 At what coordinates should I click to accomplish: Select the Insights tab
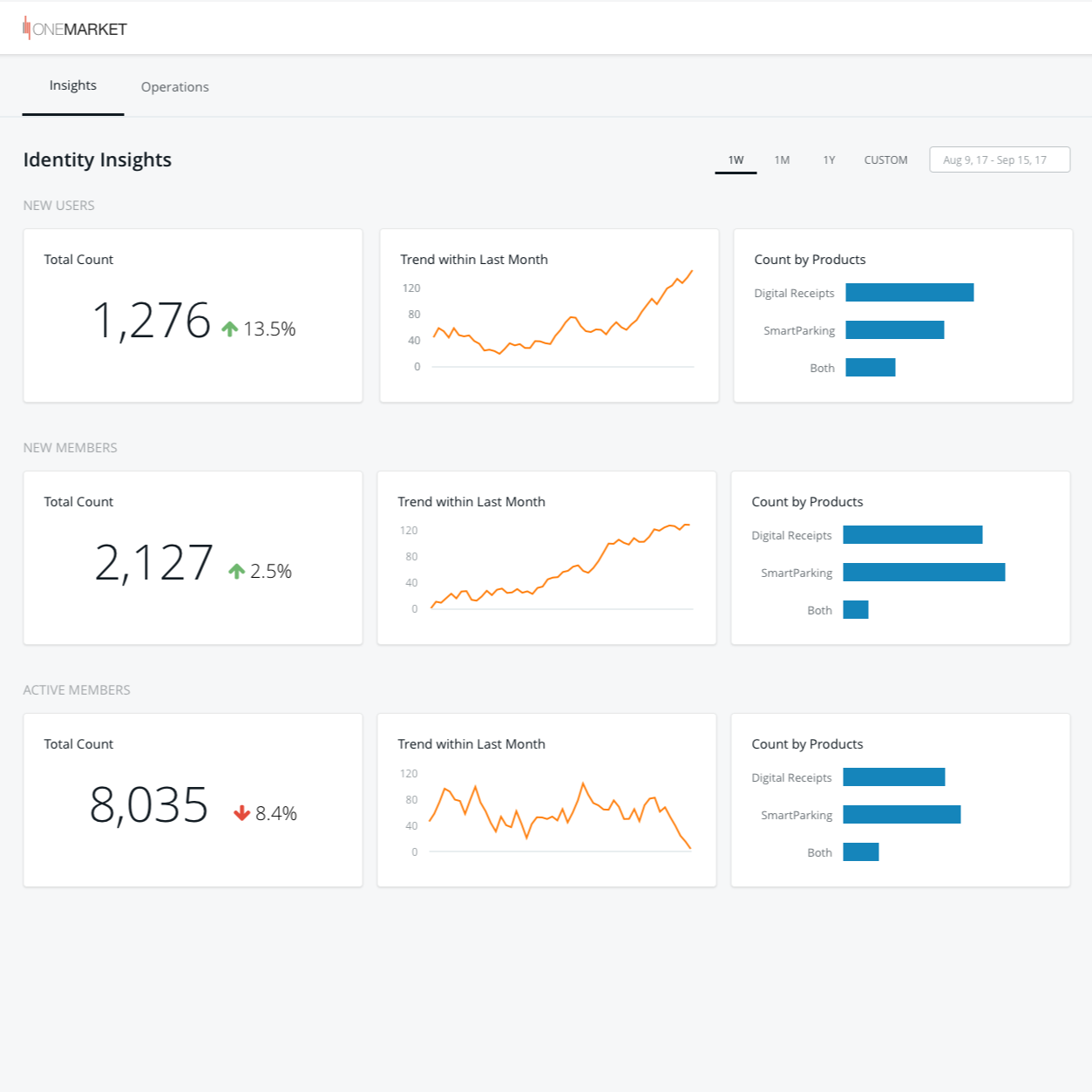click(72, 85)
